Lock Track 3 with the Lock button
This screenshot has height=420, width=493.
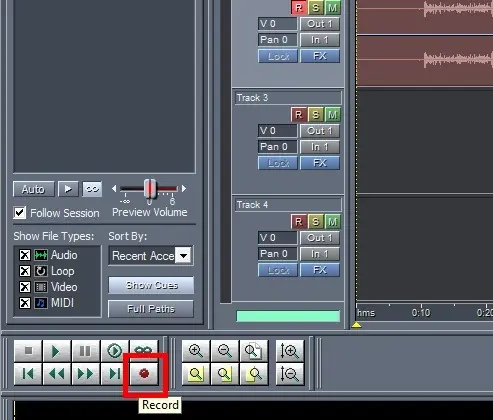[x=278, y=163]
